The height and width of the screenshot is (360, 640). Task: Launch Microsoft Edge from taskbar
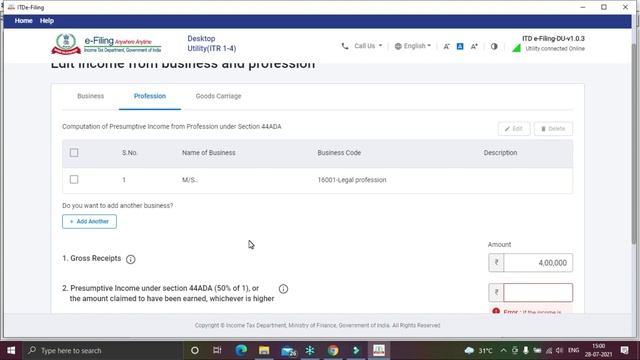(241, 350)
